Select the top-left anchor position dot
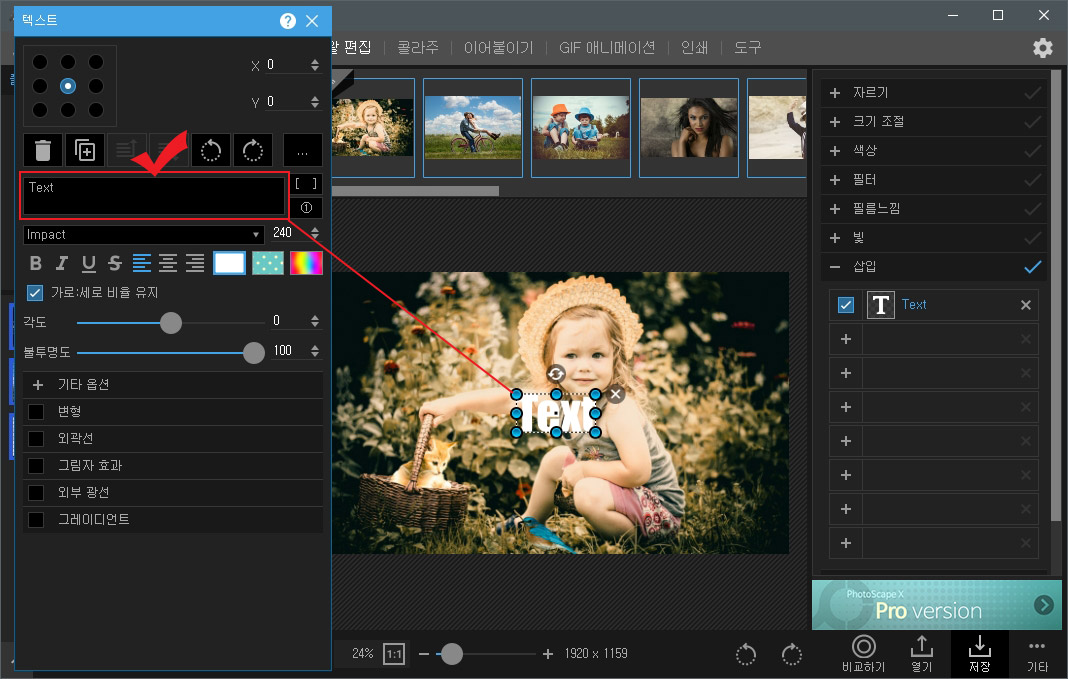The height and width of the screenshot is (679, 1068). click(40, 62)
